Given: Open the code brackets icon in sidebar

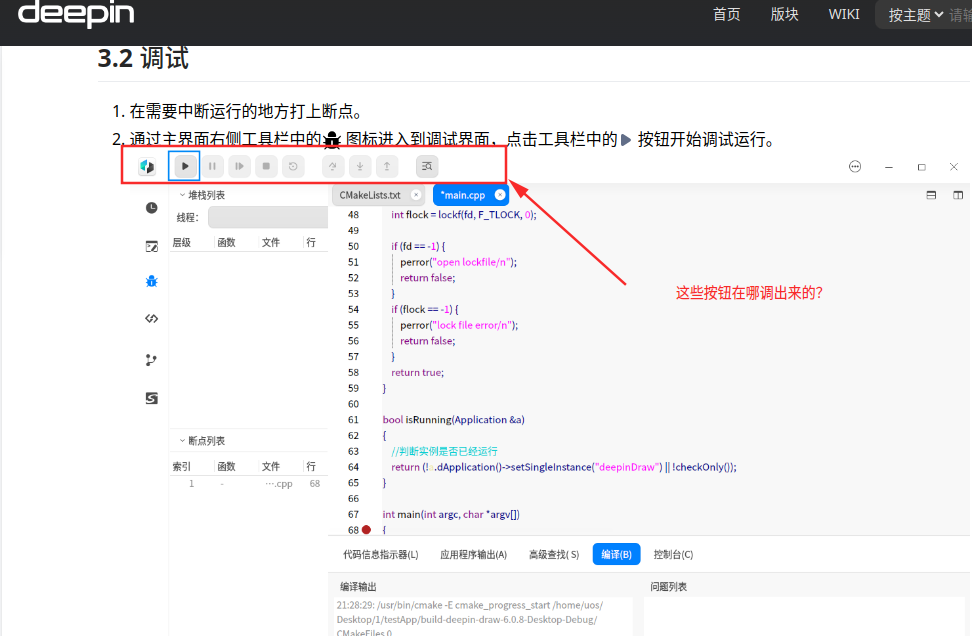Looking at the screenshot, I should 151,319.
